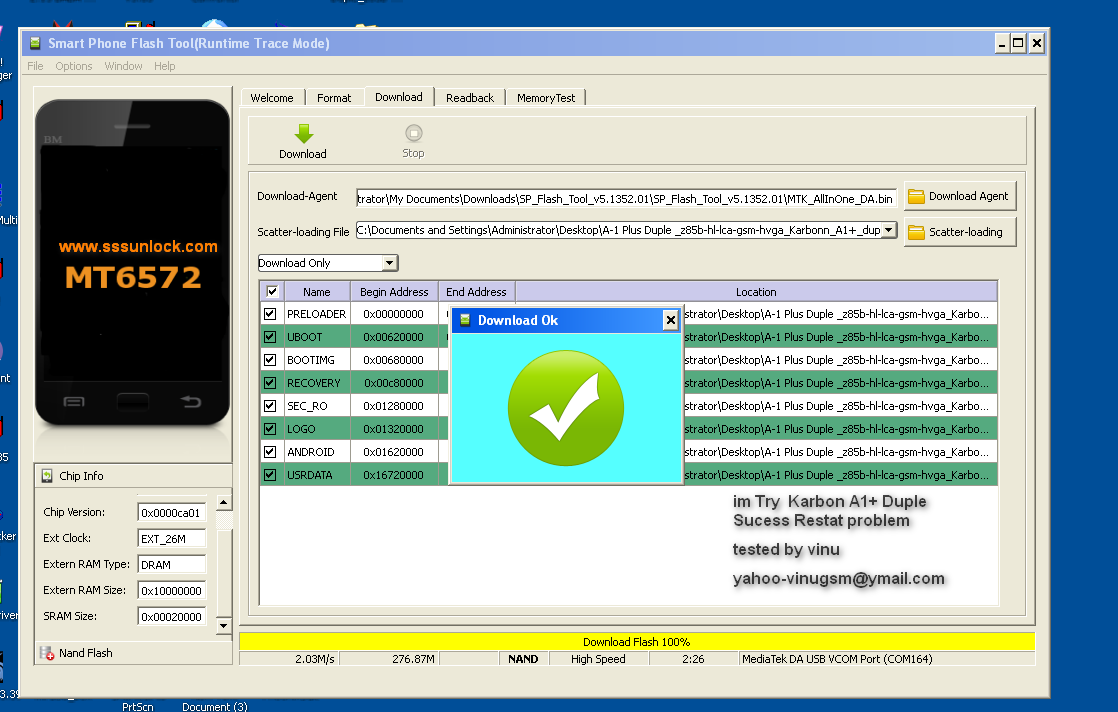Uncheck the USRDATA partition checkbox
The image size is (1118, 712).
(x=270, y=475)
